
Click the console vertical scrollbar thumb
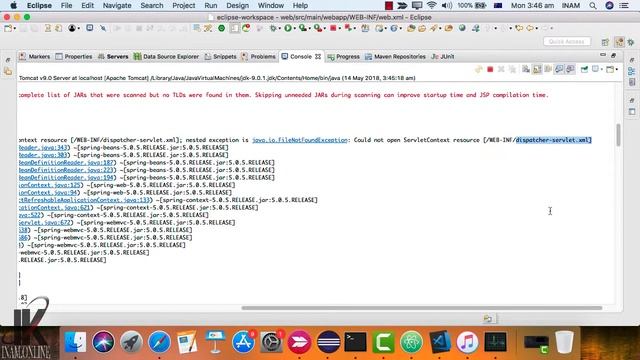(x=618, y=135)
